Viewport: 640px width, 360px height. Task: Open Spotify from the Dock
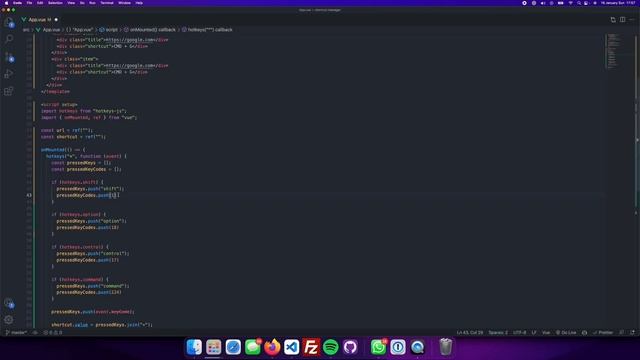pos(331,347)
